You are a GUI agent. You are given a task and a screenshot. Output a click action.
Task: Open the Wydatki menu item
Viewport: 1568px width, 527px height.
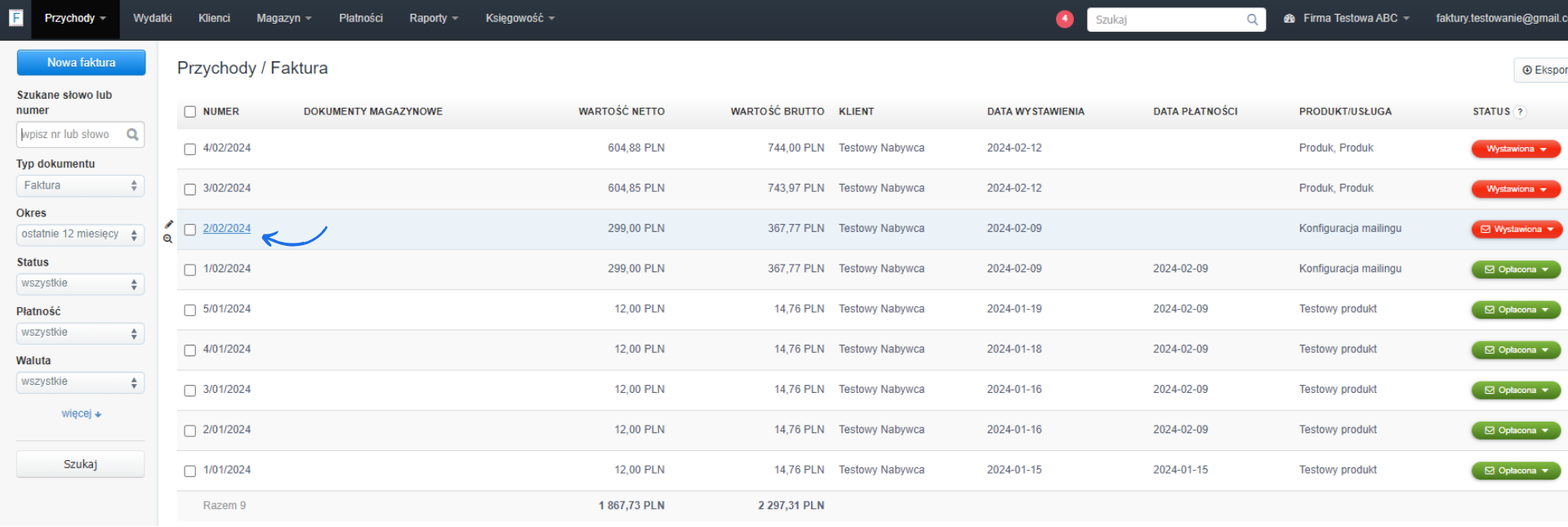pyautogui.click(x=153, y=18)
